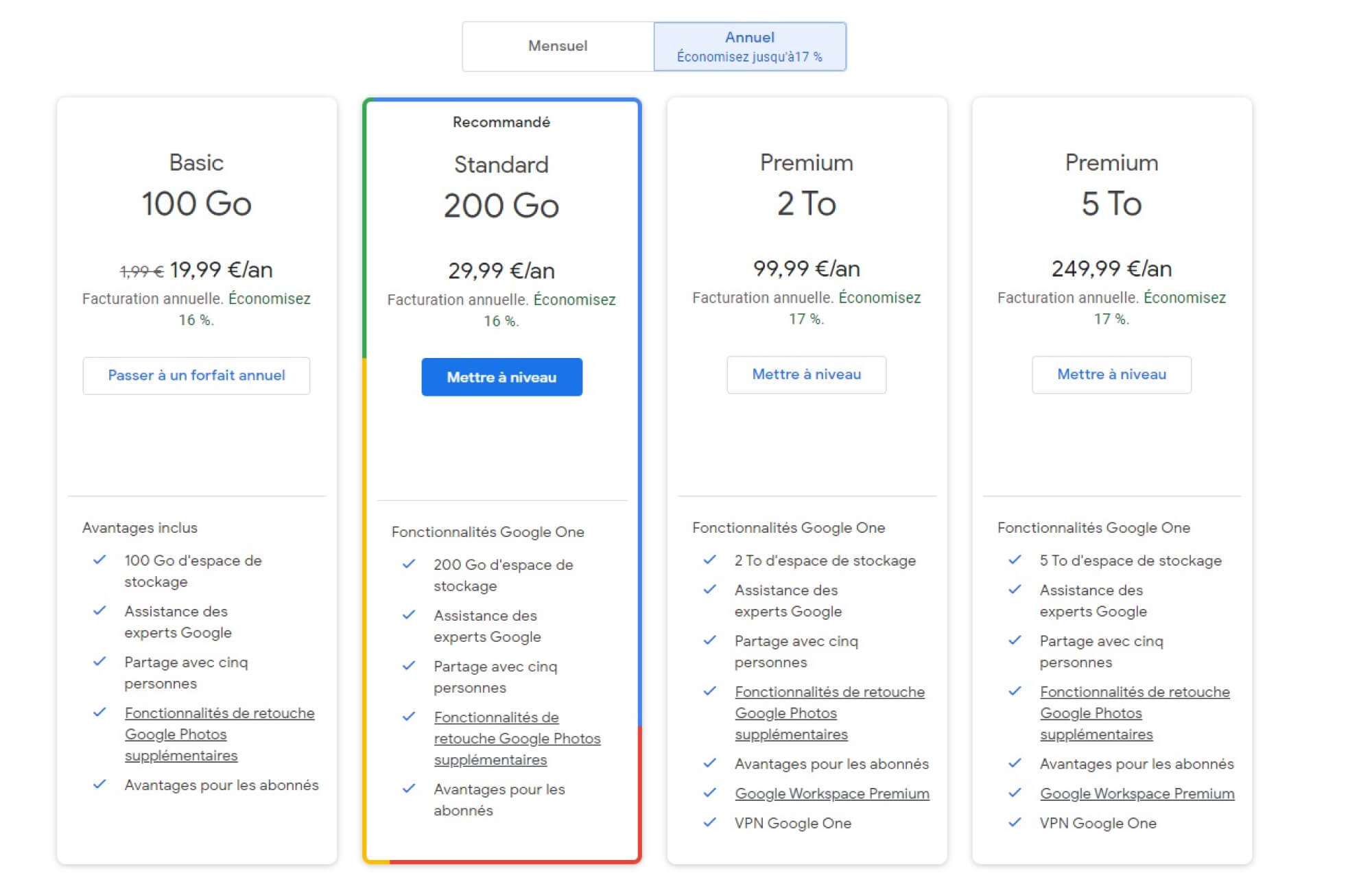Screen dimensions: 1372x873
Task: Click Mettre à niveau for Premium 2 To
Action: (806, 374)
